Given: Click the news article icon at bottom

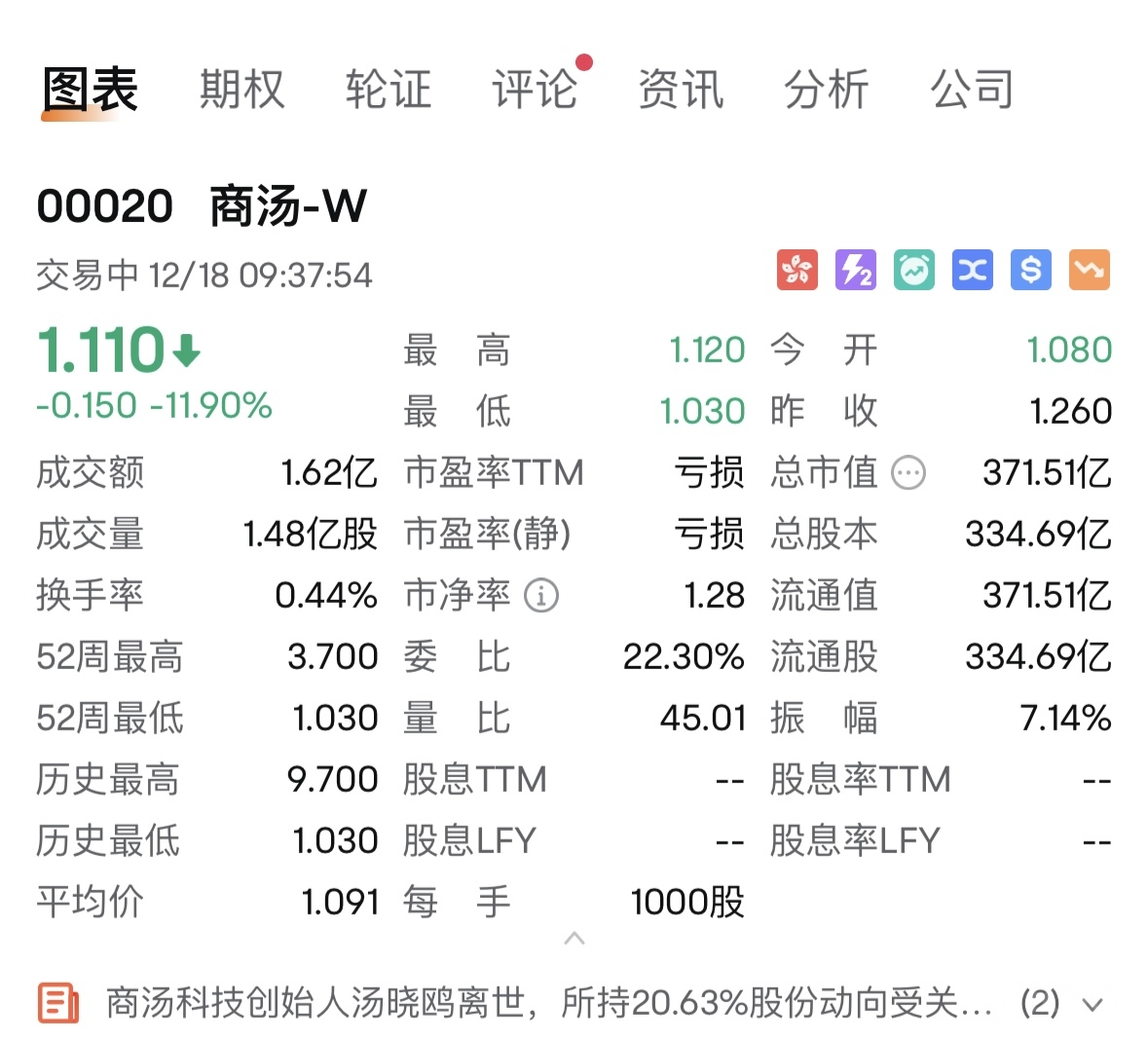Looking at the screenshot, I should coord(58,1001).
